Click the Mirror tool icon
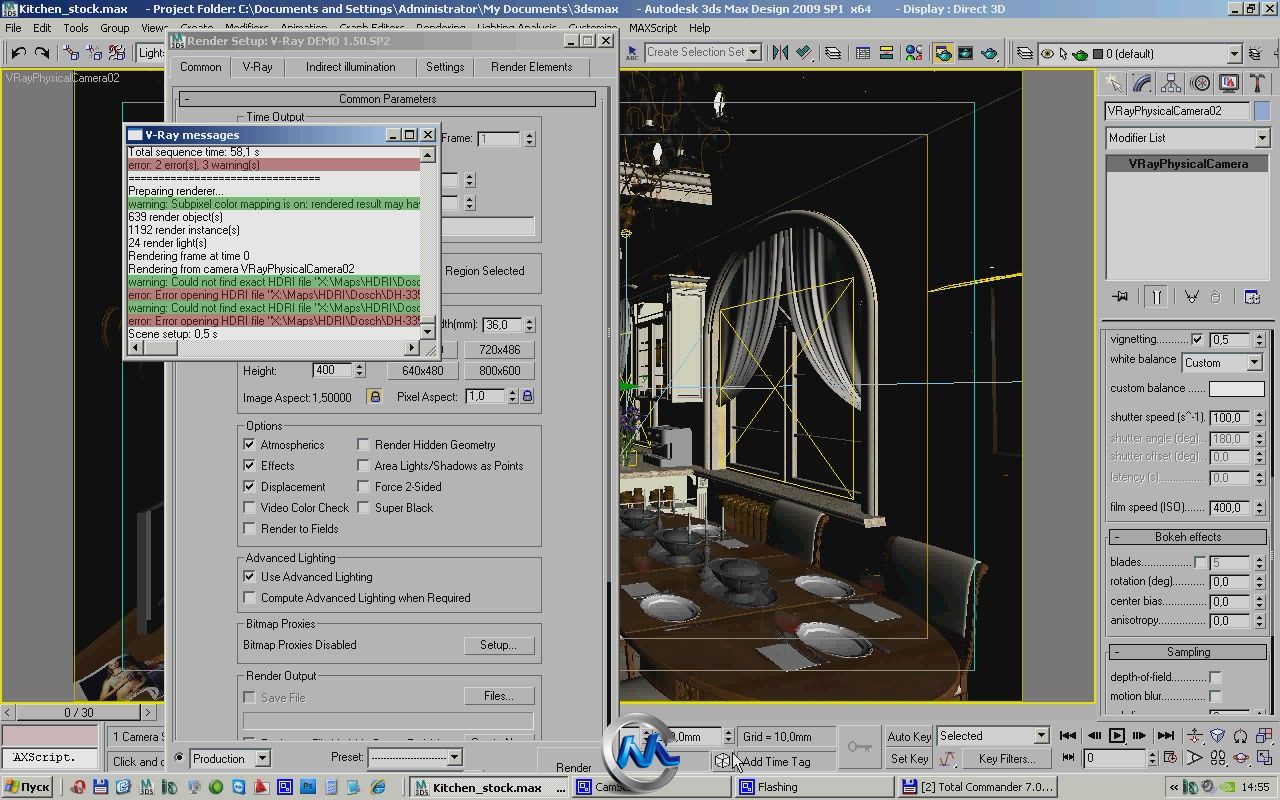The height and width of the screenshot is (800, 1280). pos(780,53)
